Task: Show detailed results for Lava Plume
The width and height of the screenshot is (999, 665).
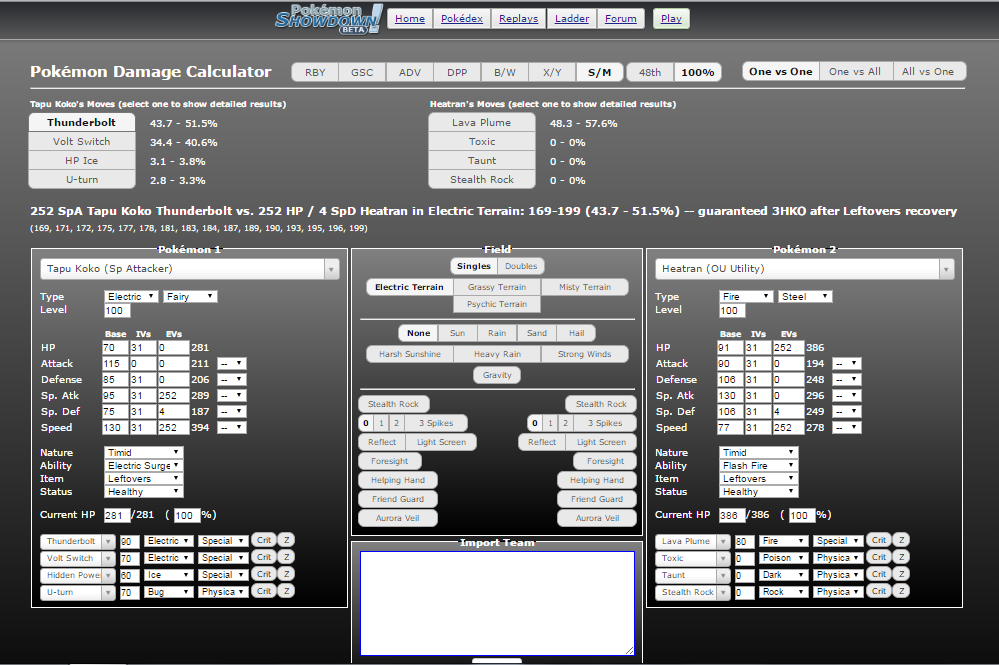Action: click(481, 122)
